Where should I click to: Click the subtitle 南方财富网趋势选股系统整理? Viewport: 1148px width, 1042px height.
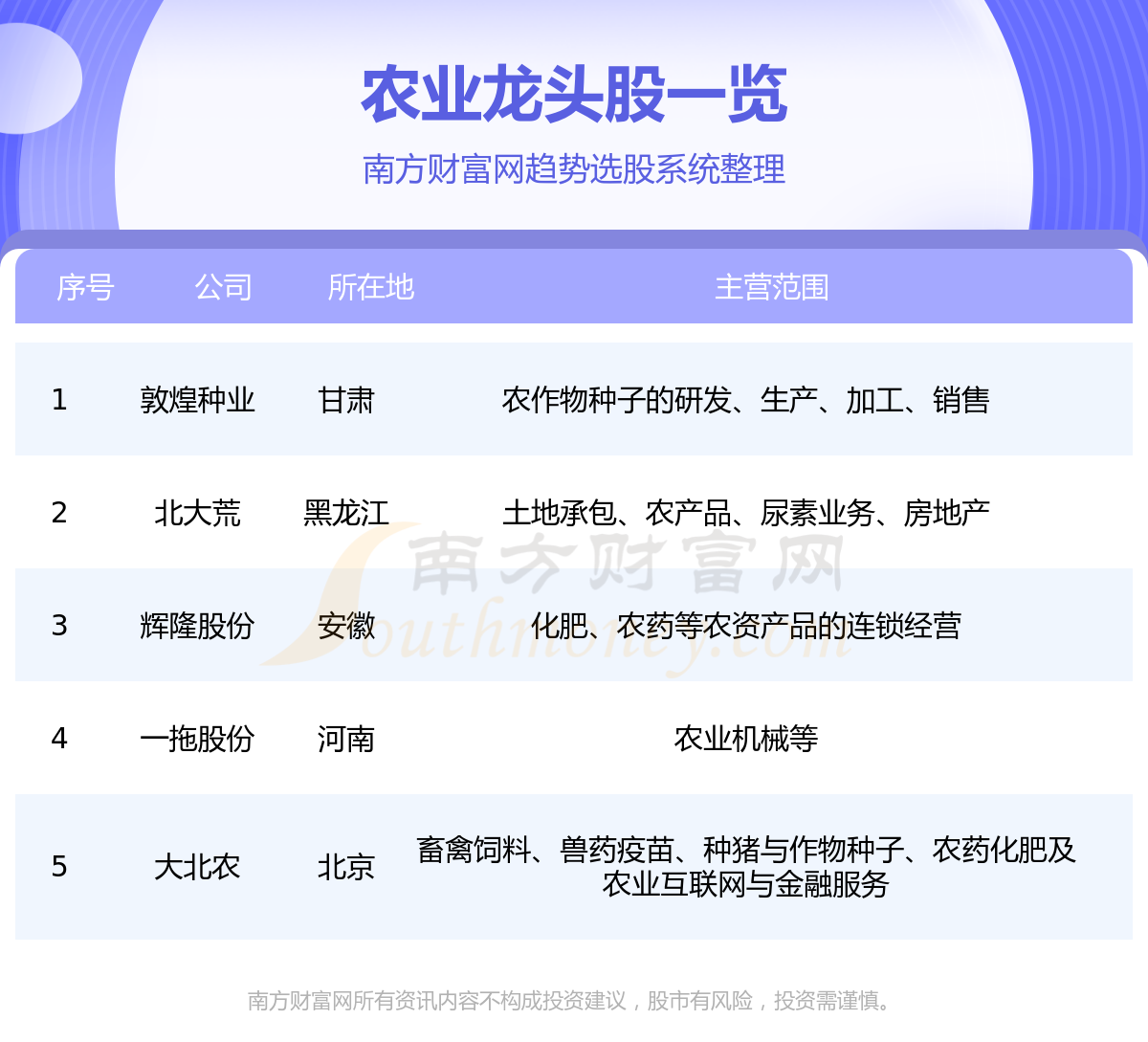[574, 169]
